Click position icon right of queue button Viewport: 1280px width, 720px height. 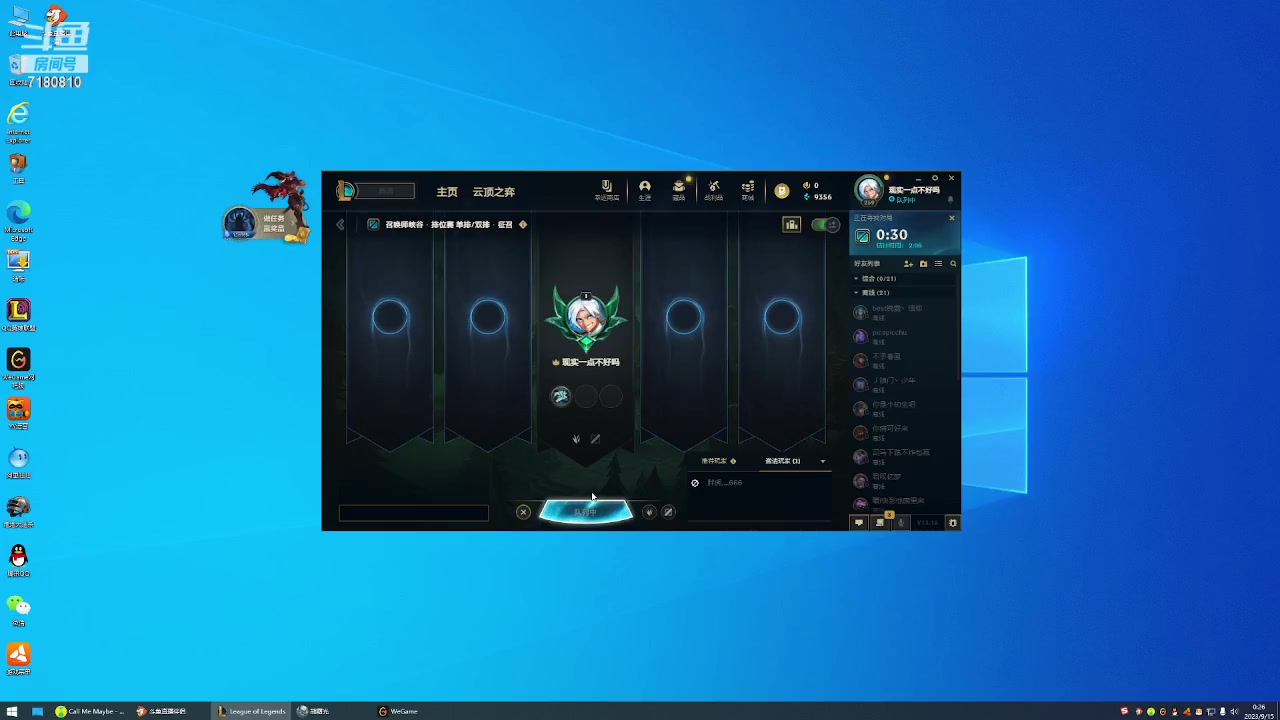(649, 512)
